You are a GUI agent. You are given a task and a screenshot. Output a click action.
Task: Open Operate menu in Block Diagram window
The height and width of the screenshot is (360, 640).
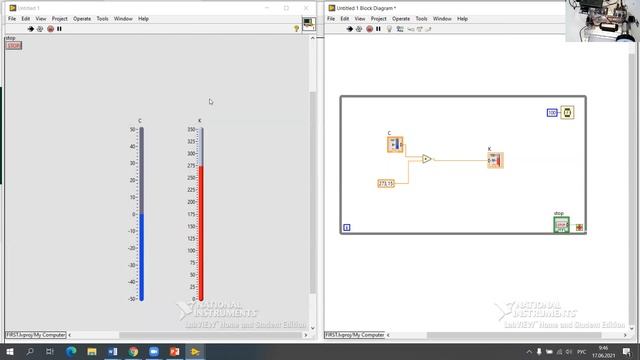401,19
